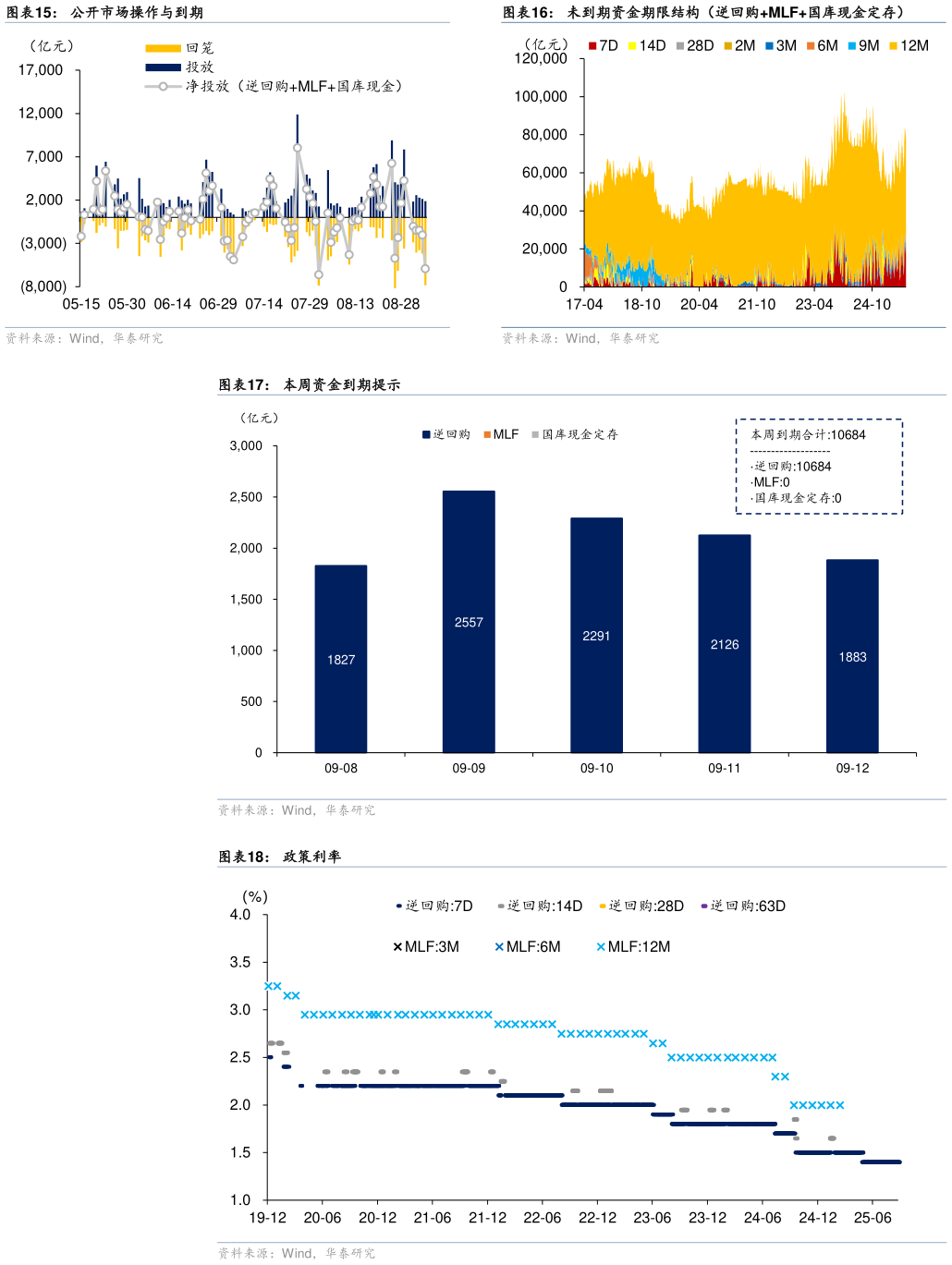Click the orange MLF legend in bar chart

pyautogui.click(x=500, y=434)
